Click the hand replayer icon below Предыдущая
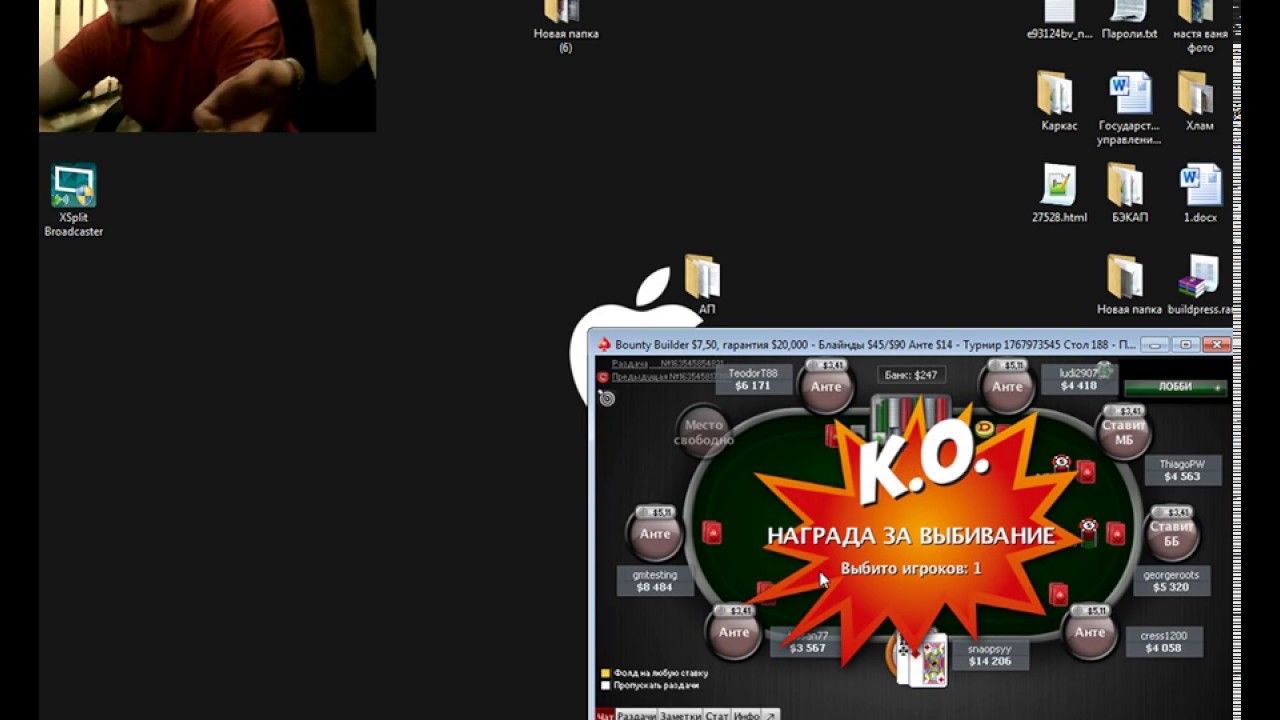 tap(606, 398)
